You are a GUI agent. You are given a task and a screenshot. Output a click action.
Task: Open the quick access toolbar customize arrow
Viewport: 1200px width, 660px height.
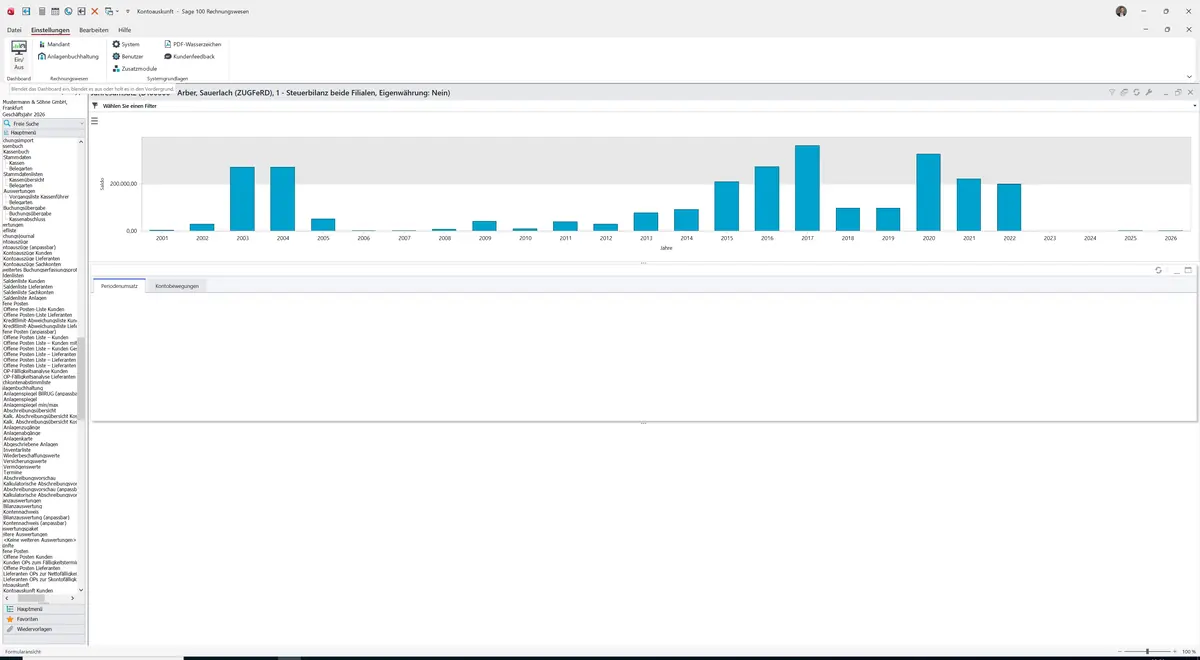tap(129, 11)
